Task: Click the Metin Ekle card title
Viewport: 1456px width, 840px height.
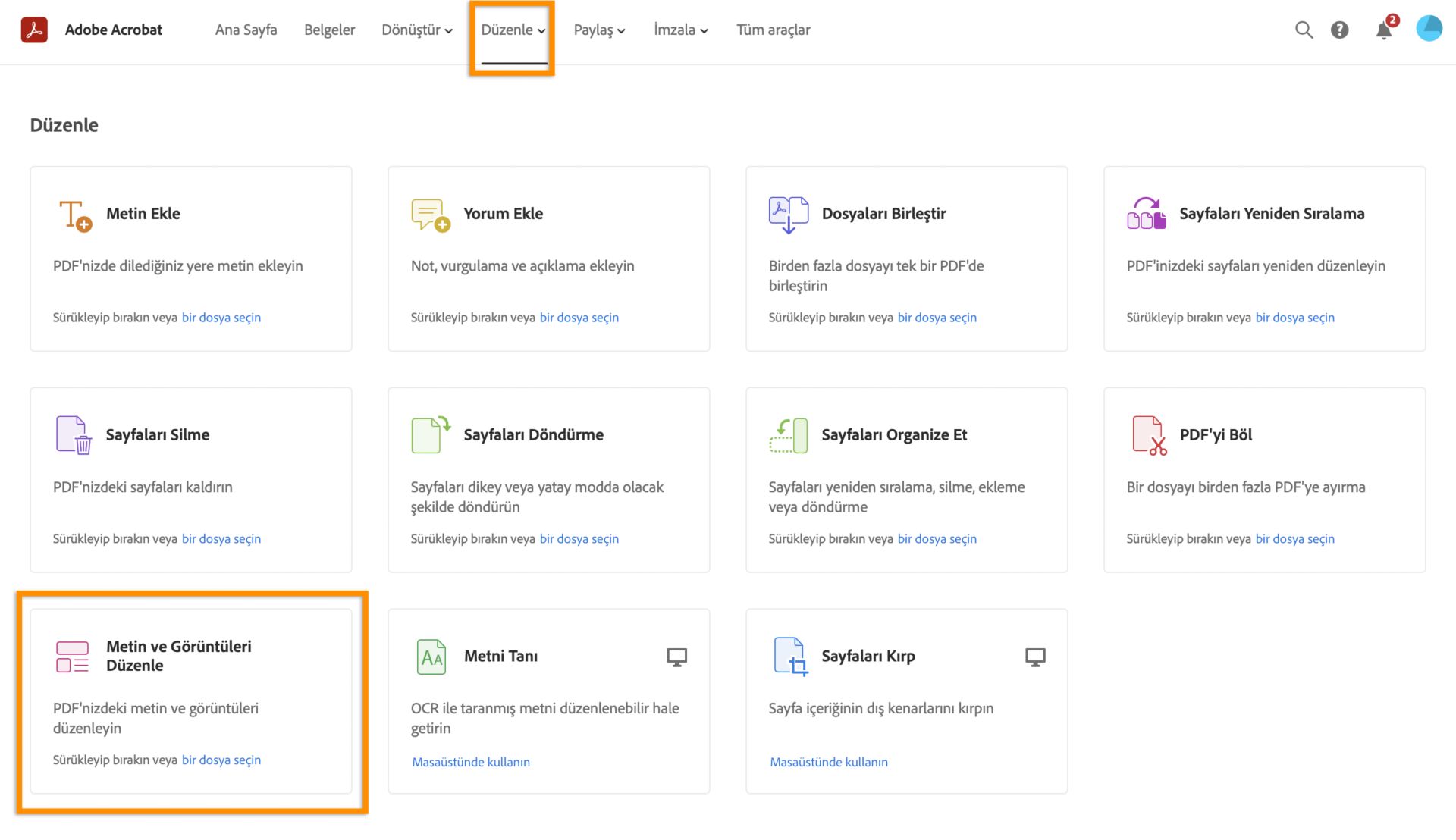Action: (143, 214)
